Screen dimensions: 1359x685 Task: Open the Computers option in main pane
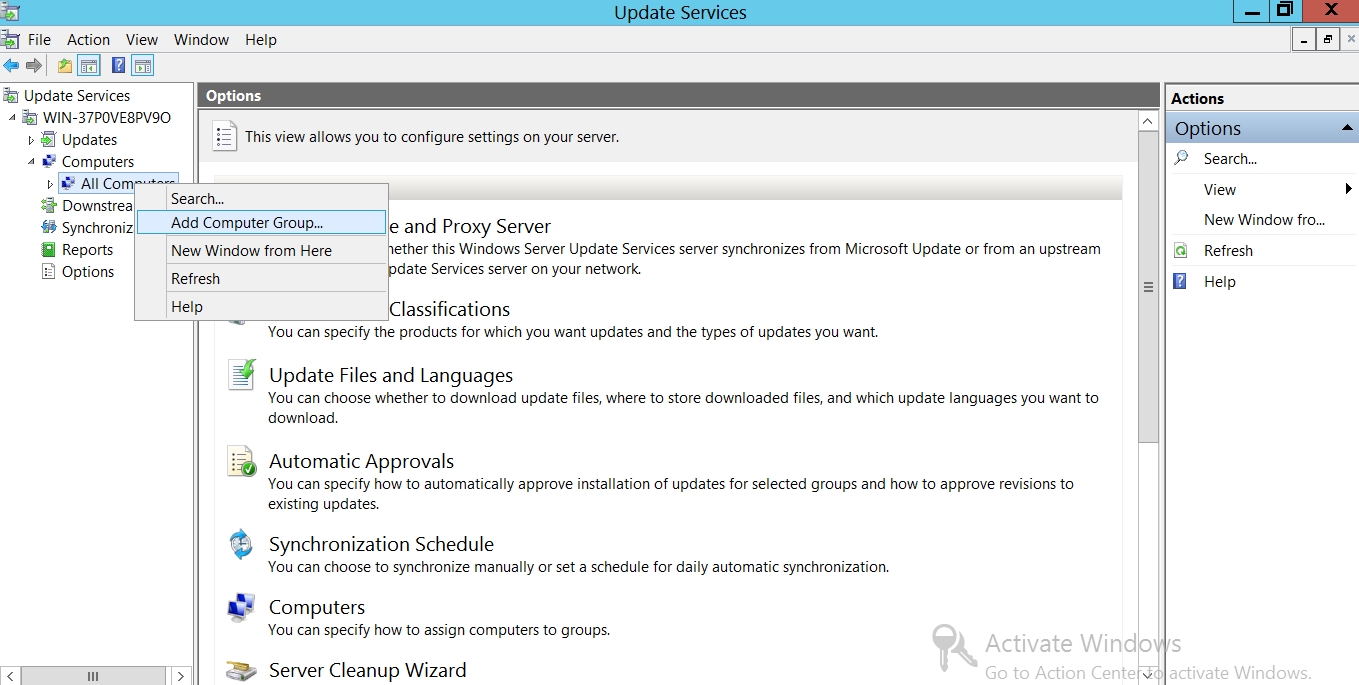[x=316, y=607]
